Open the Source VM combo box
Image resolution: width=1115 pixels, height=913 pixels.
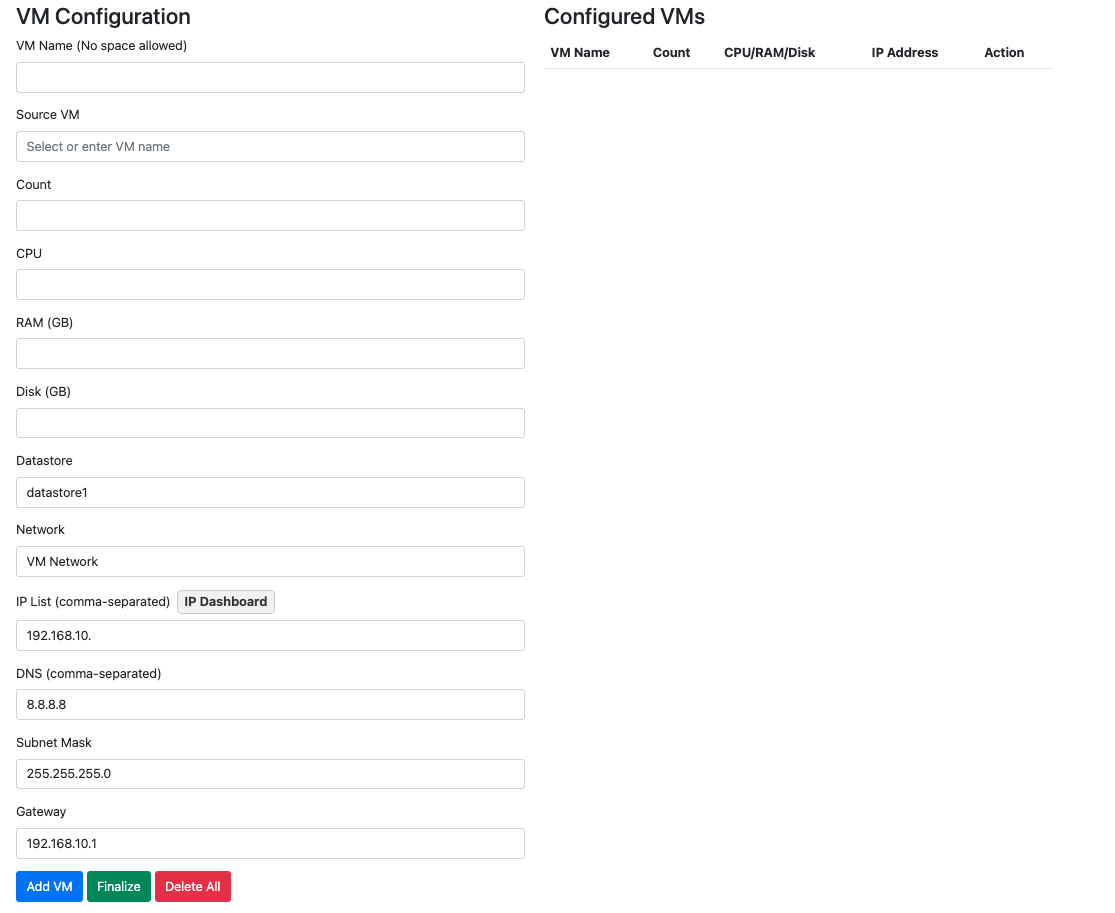tap(270, 147)
